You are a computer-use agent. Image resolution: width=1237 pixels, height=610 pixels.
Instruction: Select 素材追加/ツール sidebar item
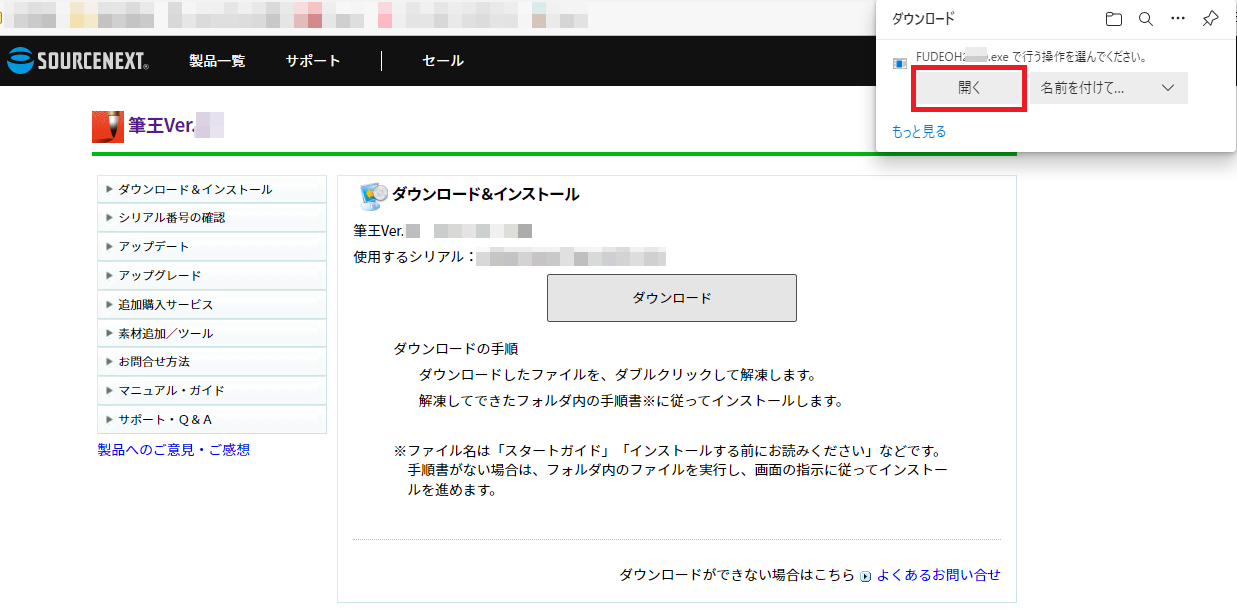tap(212, 334)
